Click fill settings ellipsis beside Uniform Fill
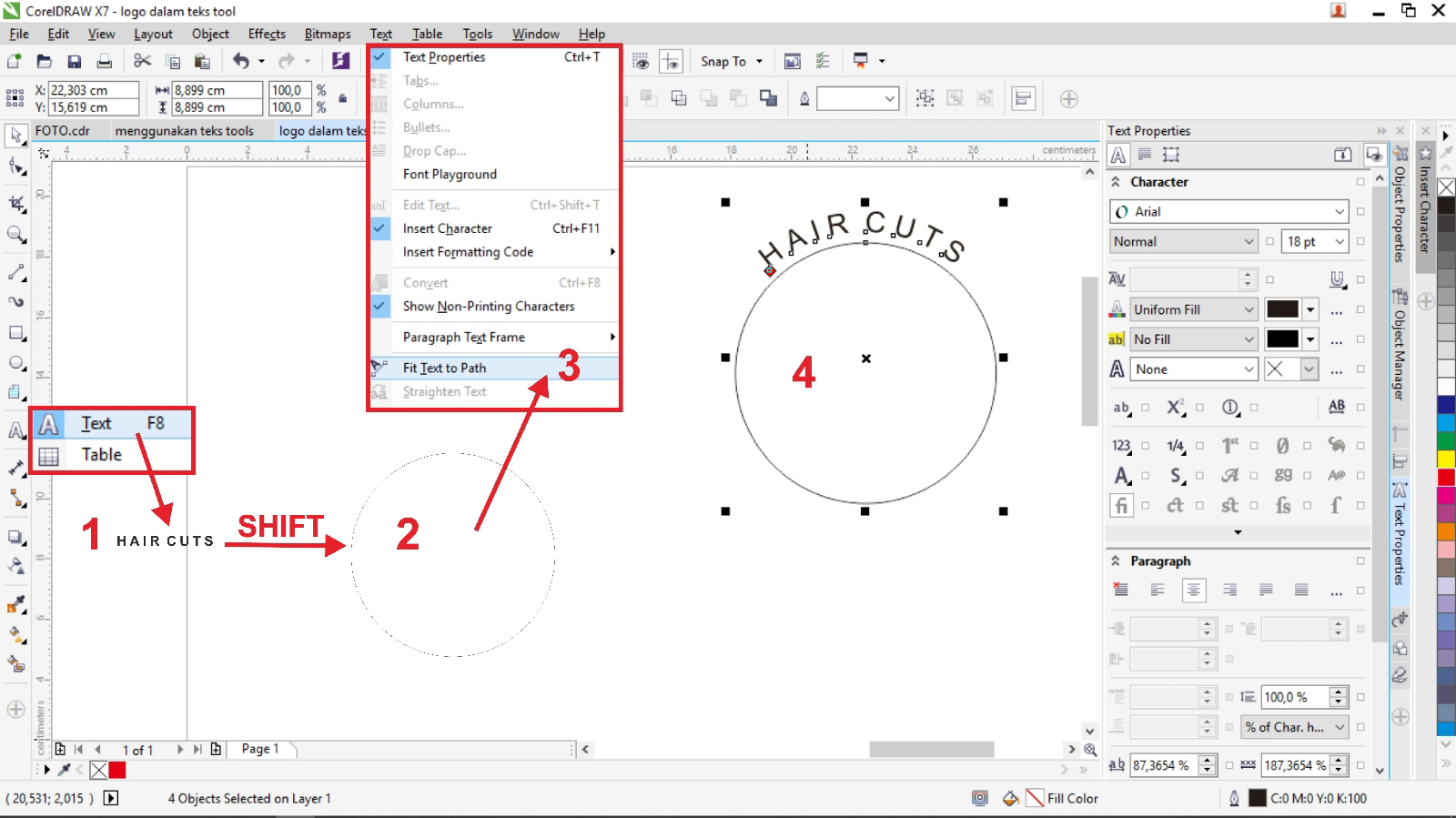The height and width of the screenshot is (818, 1456). click(x=1336, y=310)
